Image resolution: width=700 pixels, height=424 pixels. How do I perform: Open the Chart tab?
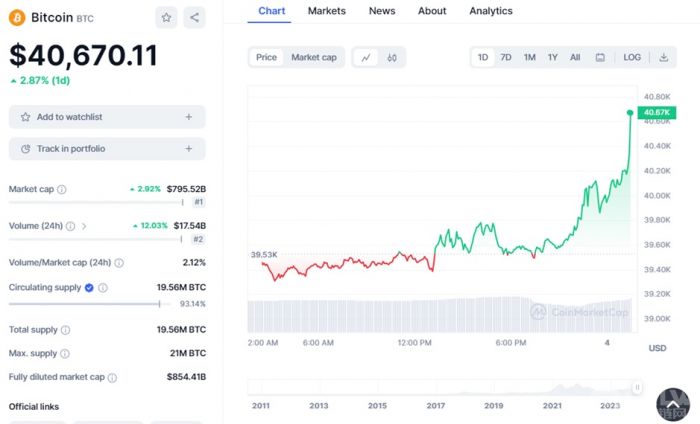(x=271, y=11)
